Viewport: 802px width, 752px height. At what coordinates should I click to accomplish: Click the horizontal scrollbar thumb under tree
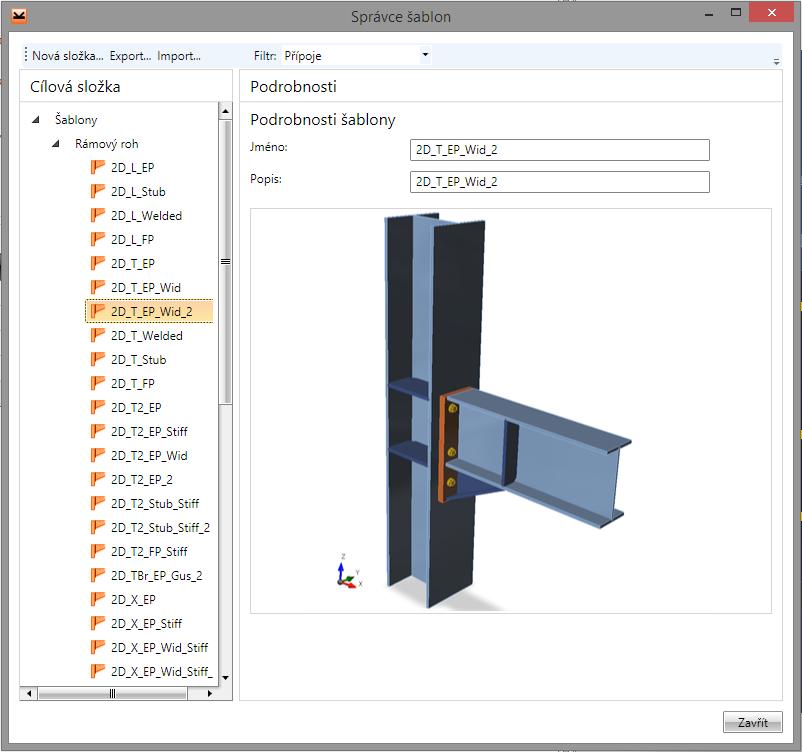click(x=113, y=694)
